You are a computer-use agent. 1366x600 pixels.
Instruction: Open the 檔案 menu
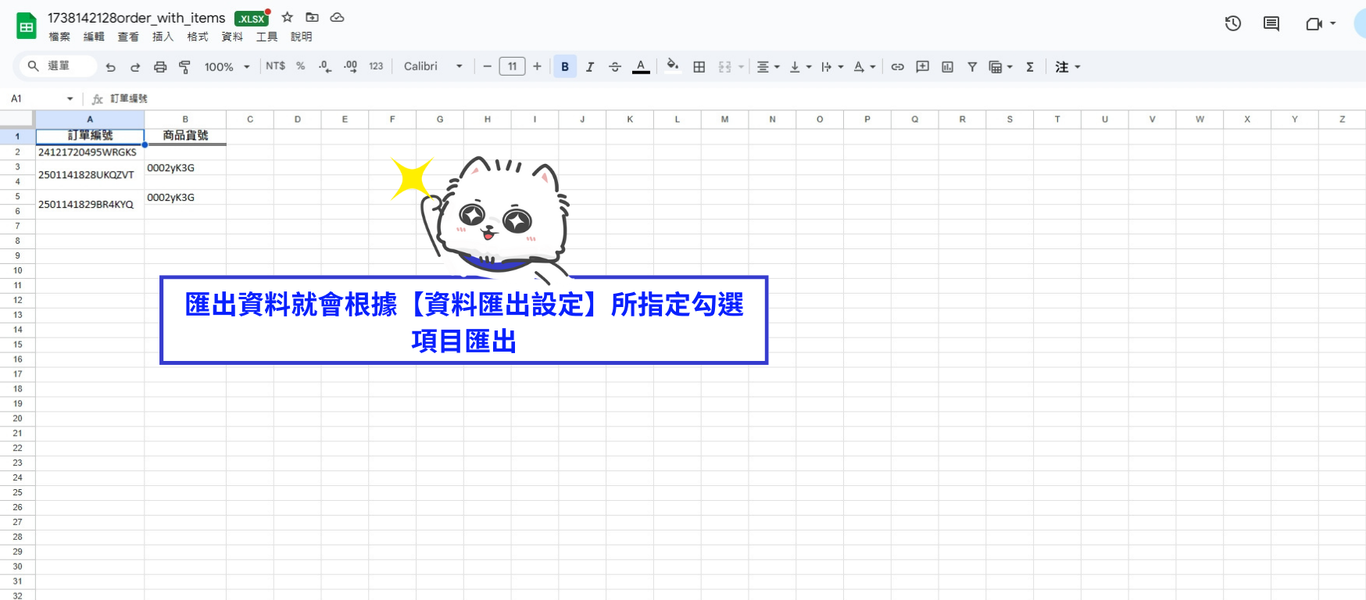pyautogui.click(x=60, y=37)
